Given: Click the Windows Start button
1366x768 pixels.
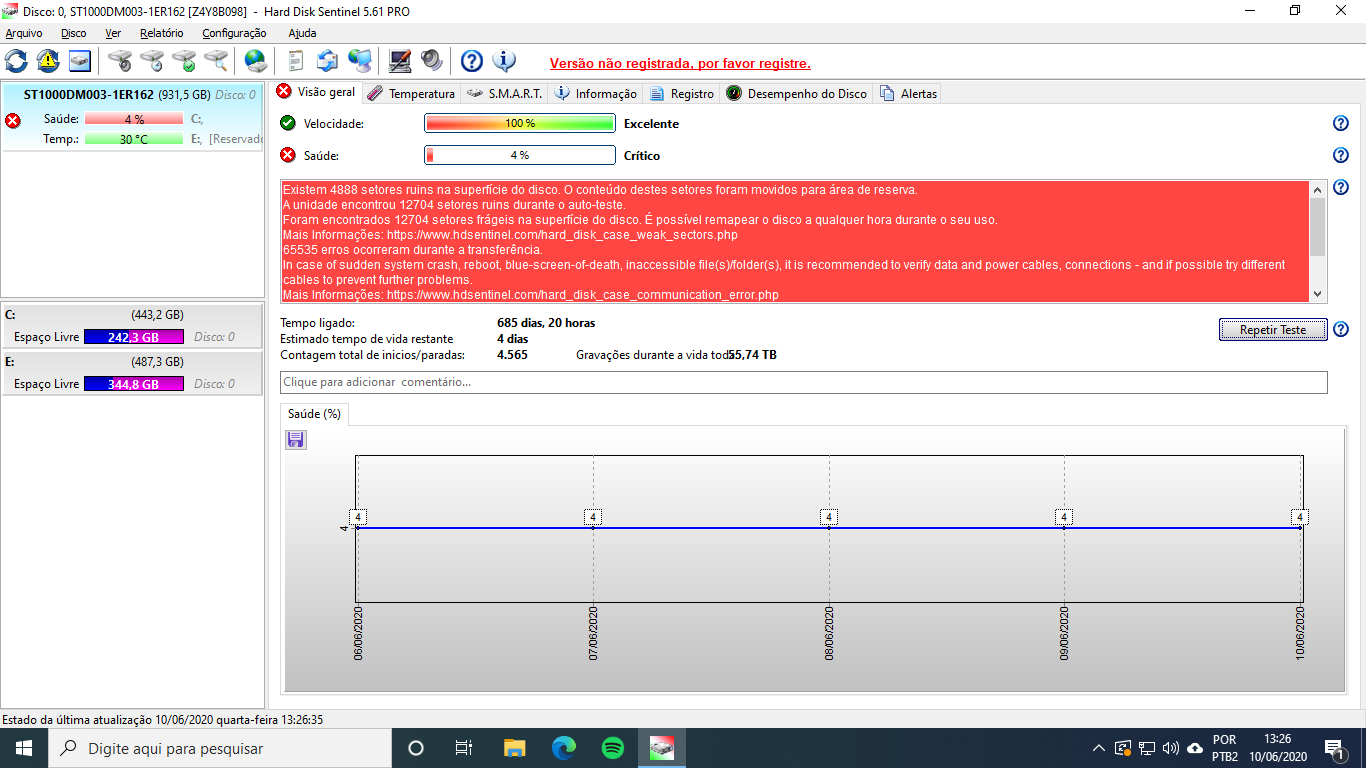Looking at the screenshot, I should click(x=24, y=748).
